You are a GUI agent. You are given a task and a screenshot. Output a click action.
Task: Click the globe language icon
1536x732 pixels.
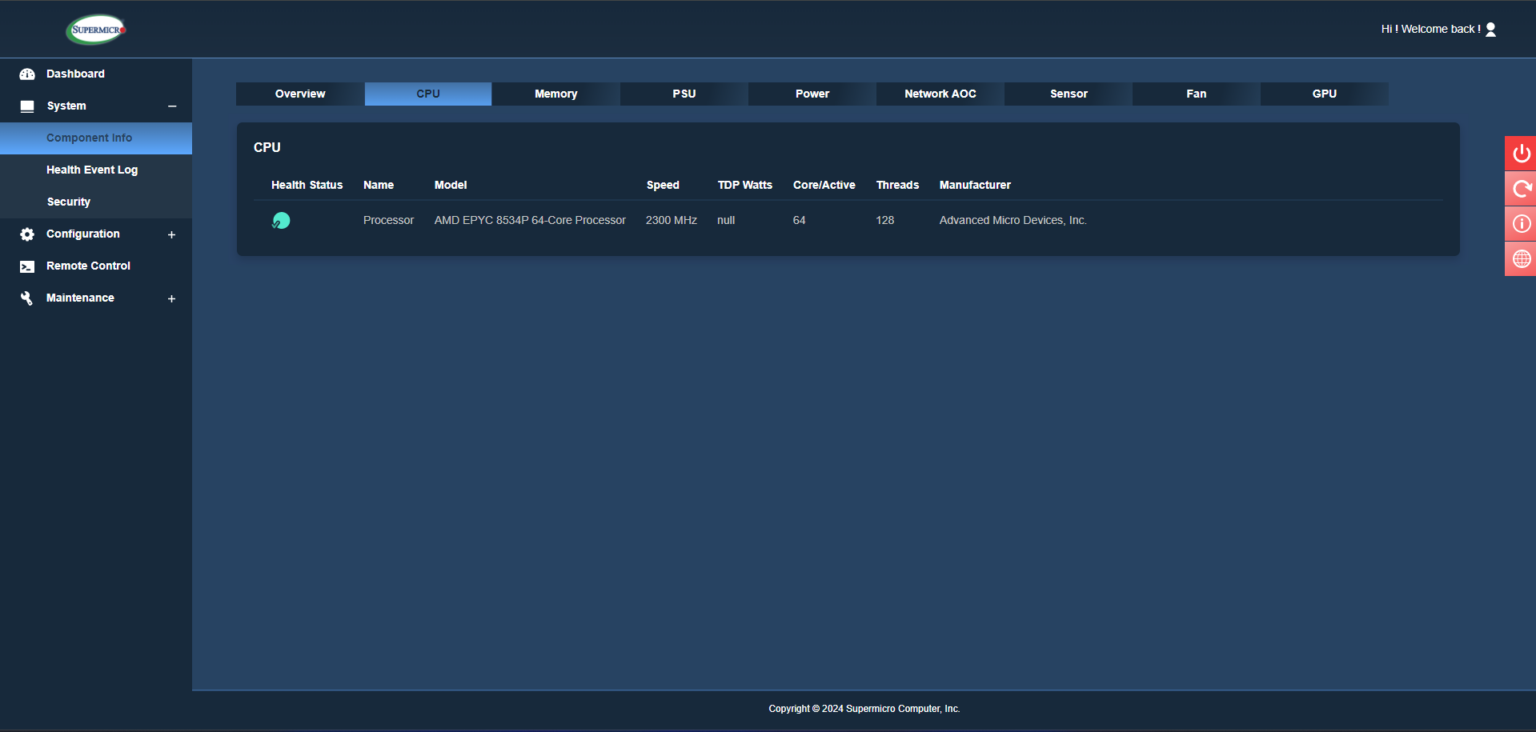(x=1521, y=258)
